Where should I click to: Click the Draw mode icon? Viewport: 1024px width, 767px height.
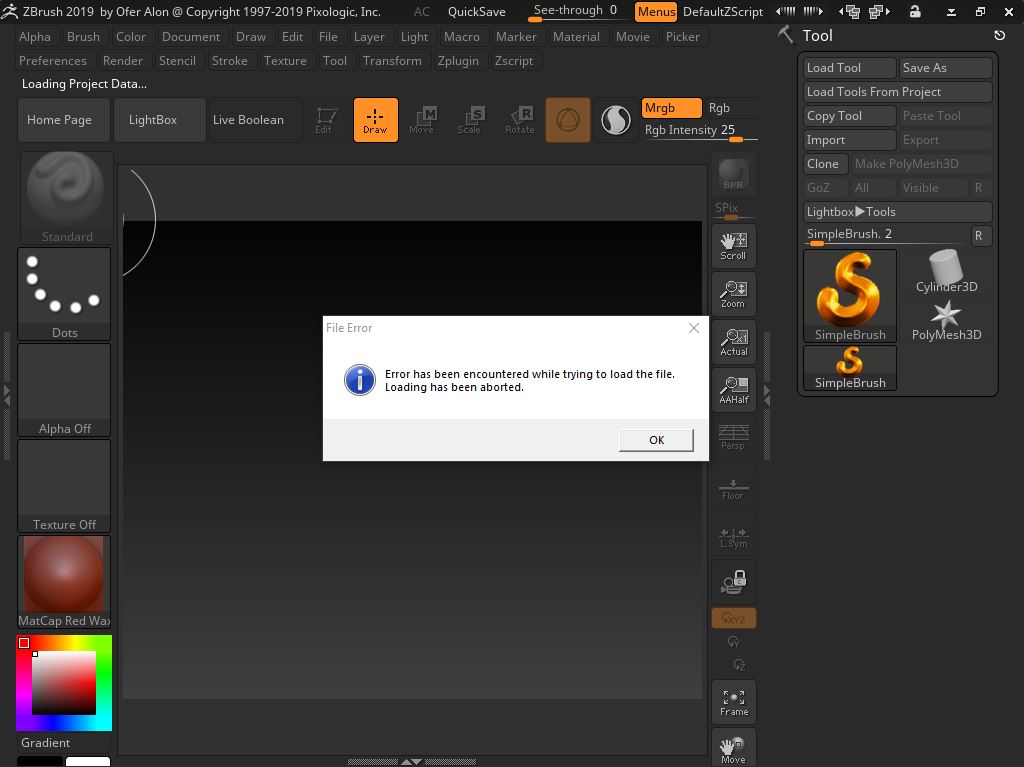click(375, 119)
